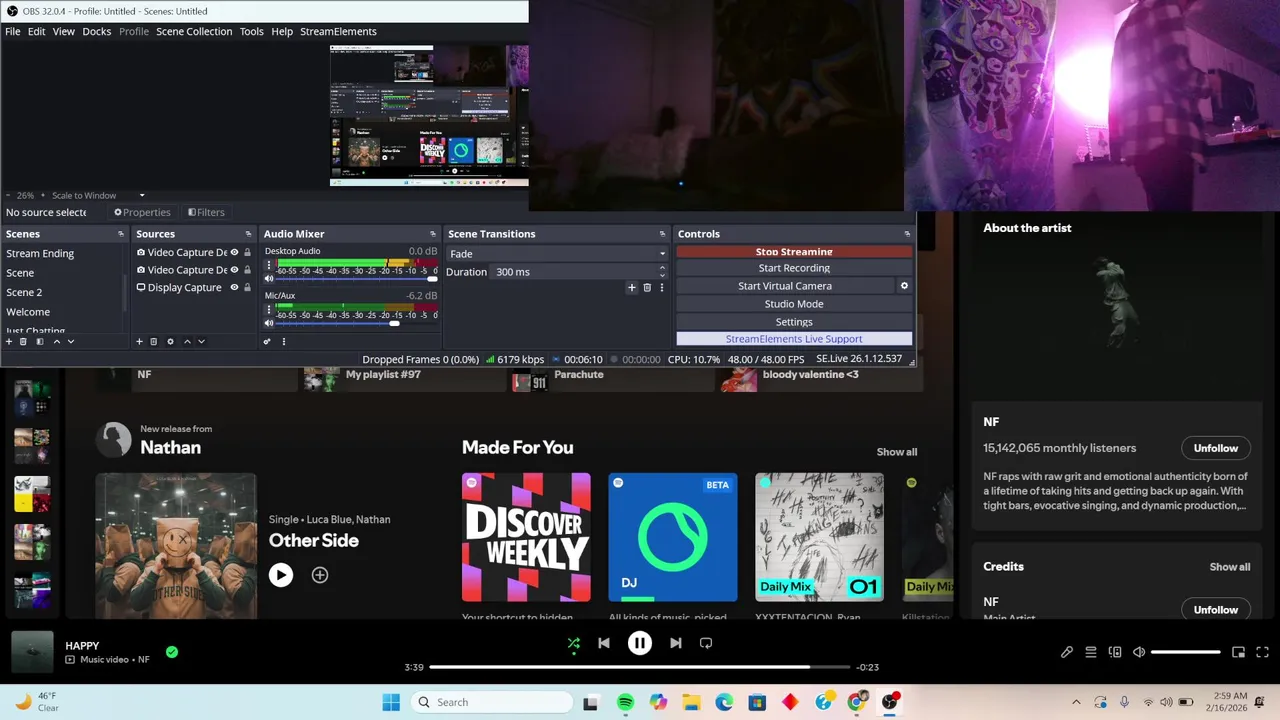Viewport: 1280px width, 720px height.
Task: Toggle Spotify shuffle
Action: click(573, 644)
